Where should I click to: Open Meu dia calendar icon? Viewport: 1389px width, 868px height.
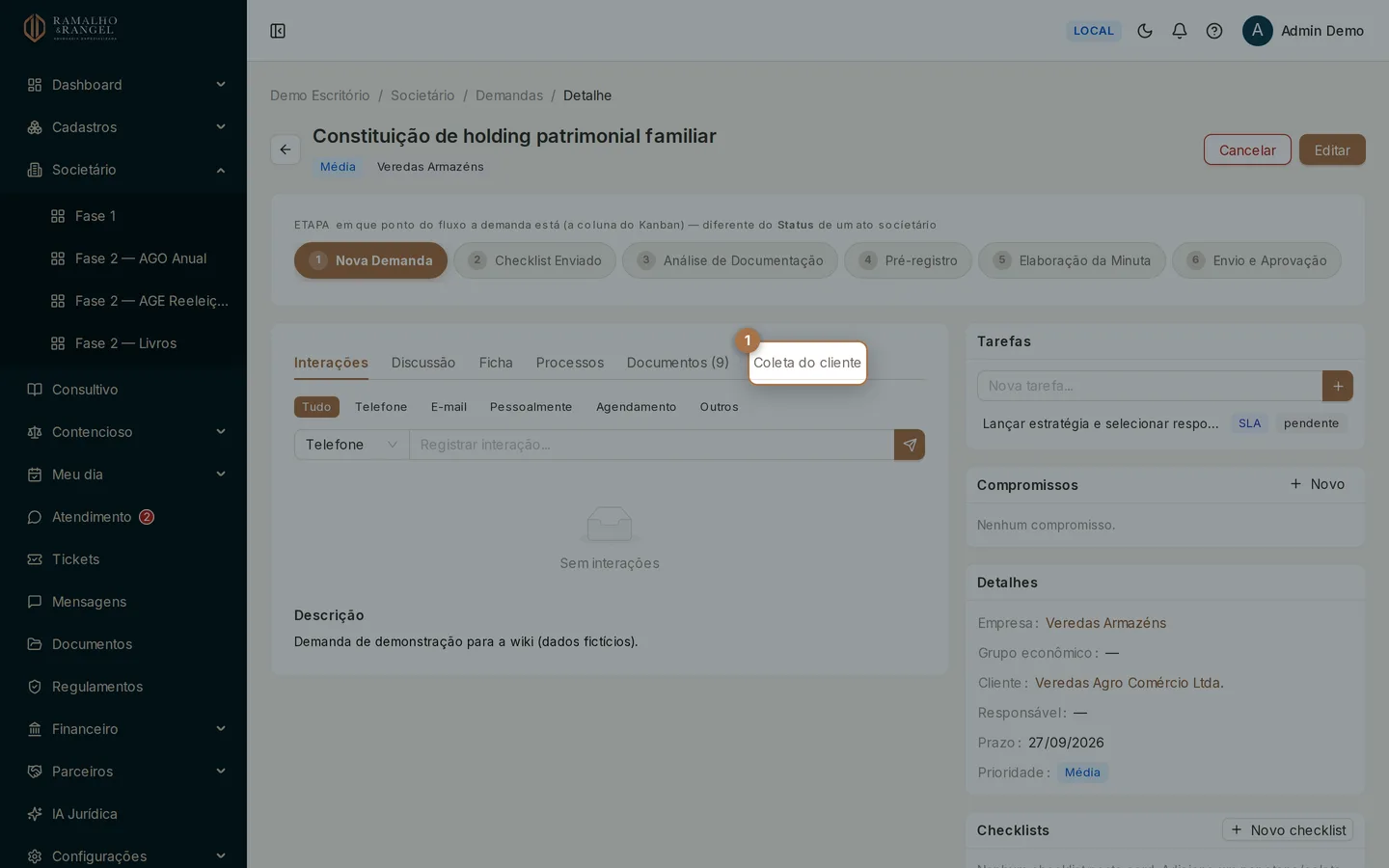(35, 475)
